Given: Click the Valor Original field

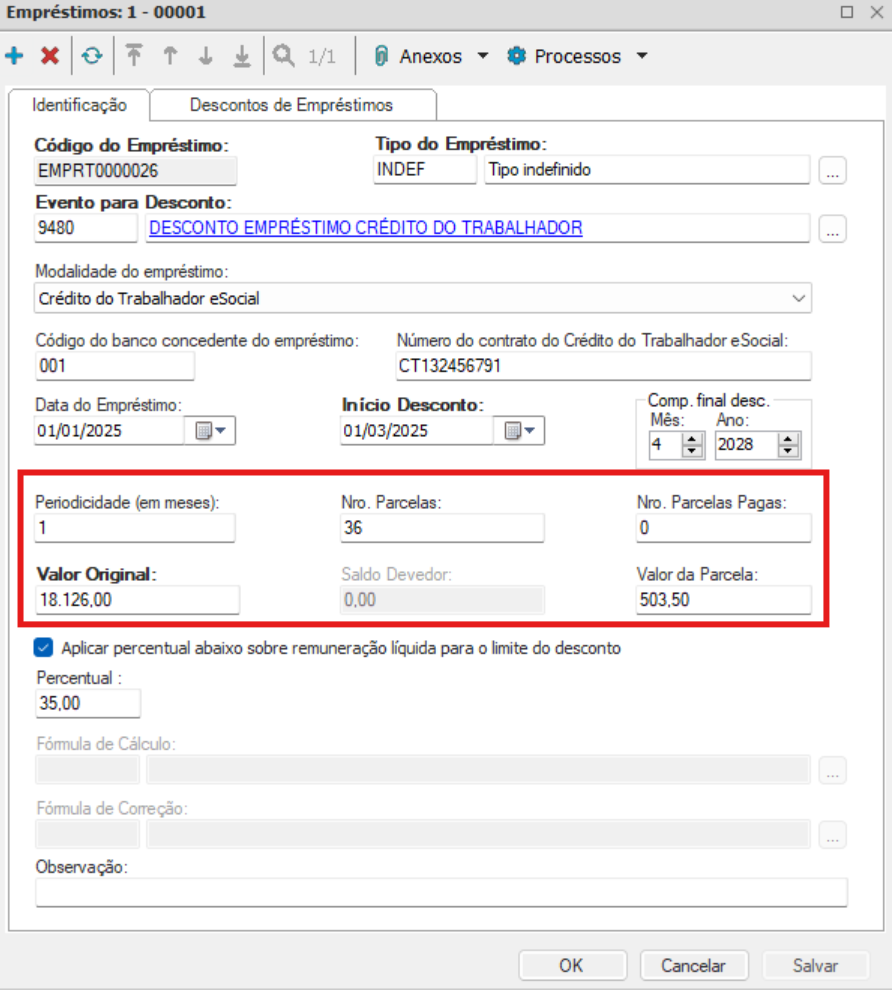Looking at the screenshot, I should pos(138,599).
